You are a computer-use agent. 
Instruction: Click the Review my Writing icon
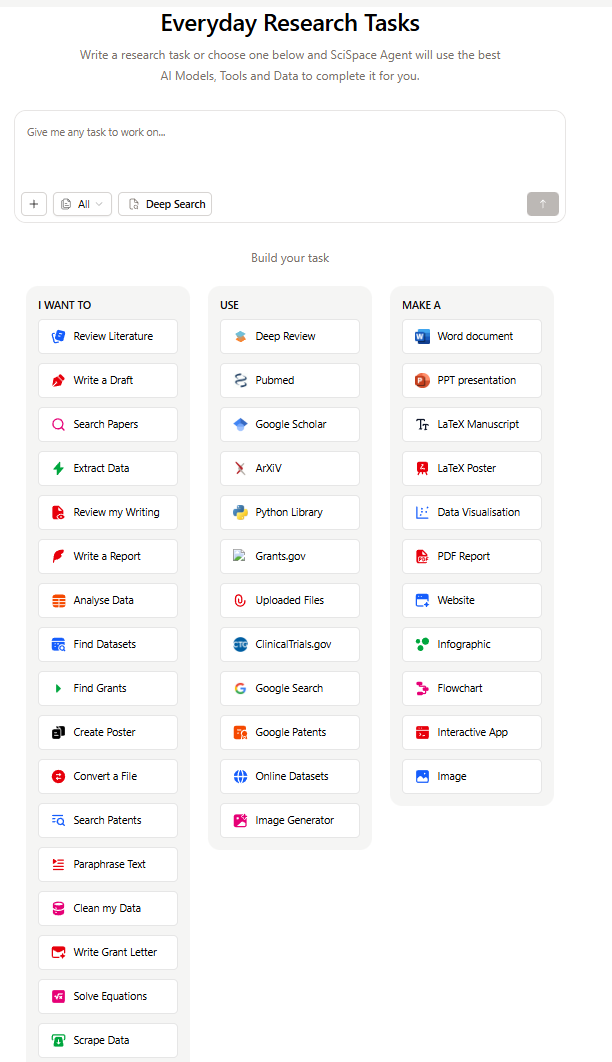pyautogui.click(x=59, y=513)
